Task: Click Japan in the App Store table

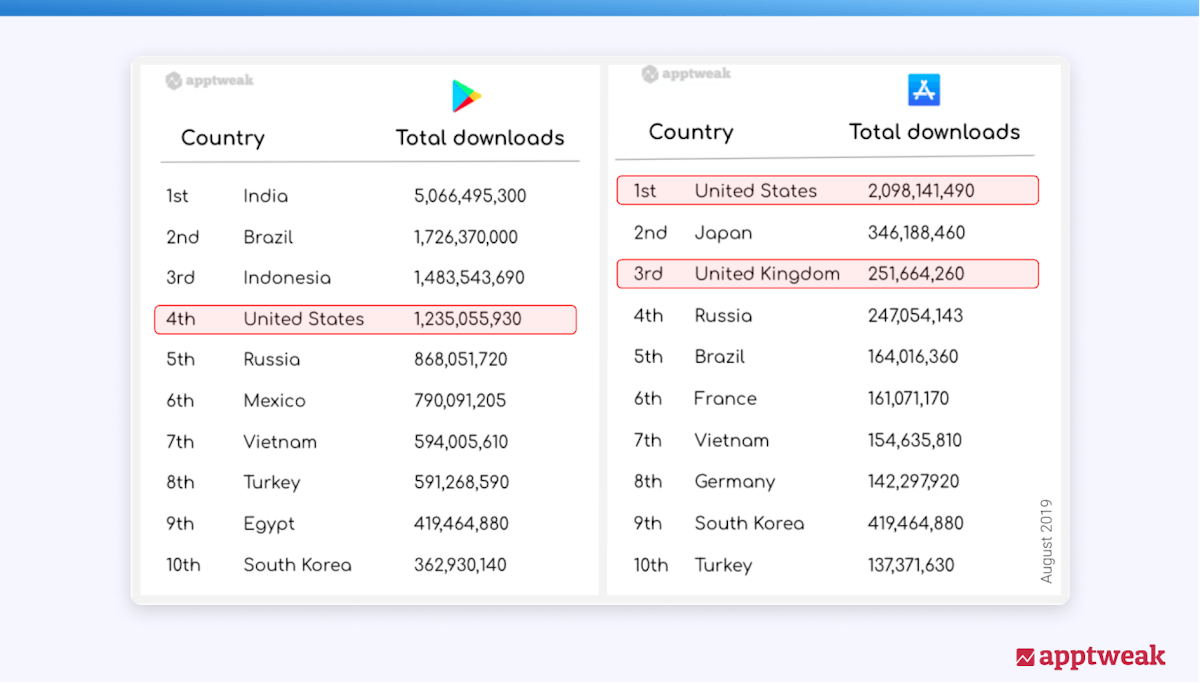Action: click(723, 233)
